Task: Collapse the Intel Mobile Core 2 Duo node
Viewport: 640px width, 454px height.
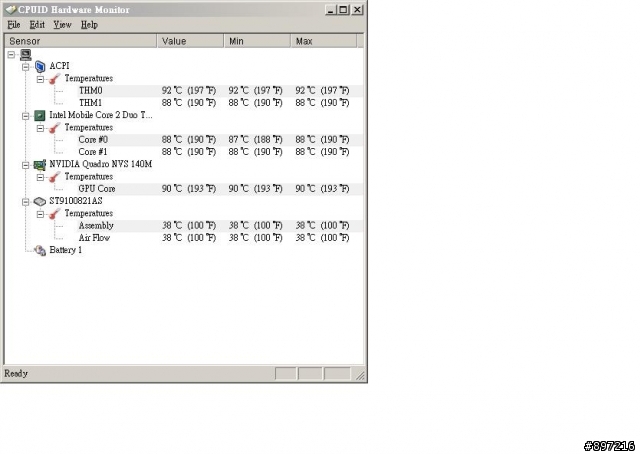Action: [26, 116]
